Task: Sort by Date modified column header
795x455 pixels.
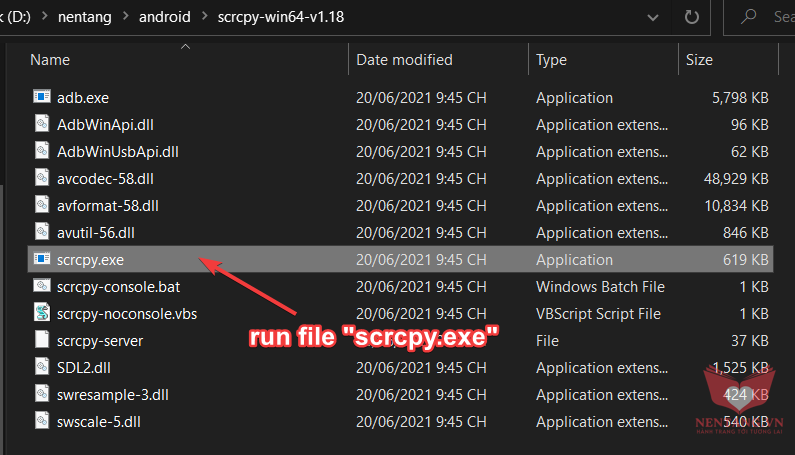Action: click(x=404, y=60)
